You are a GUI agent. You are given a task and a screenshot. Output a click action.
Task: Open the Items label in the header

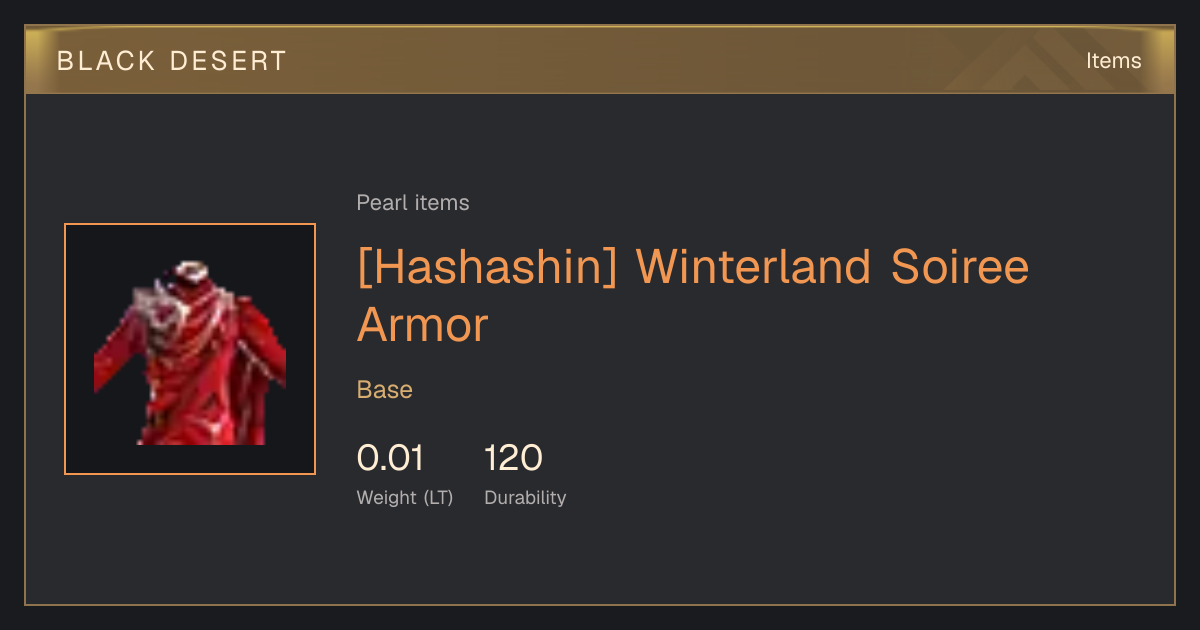pyautogui.click(x=1113, y=61)
